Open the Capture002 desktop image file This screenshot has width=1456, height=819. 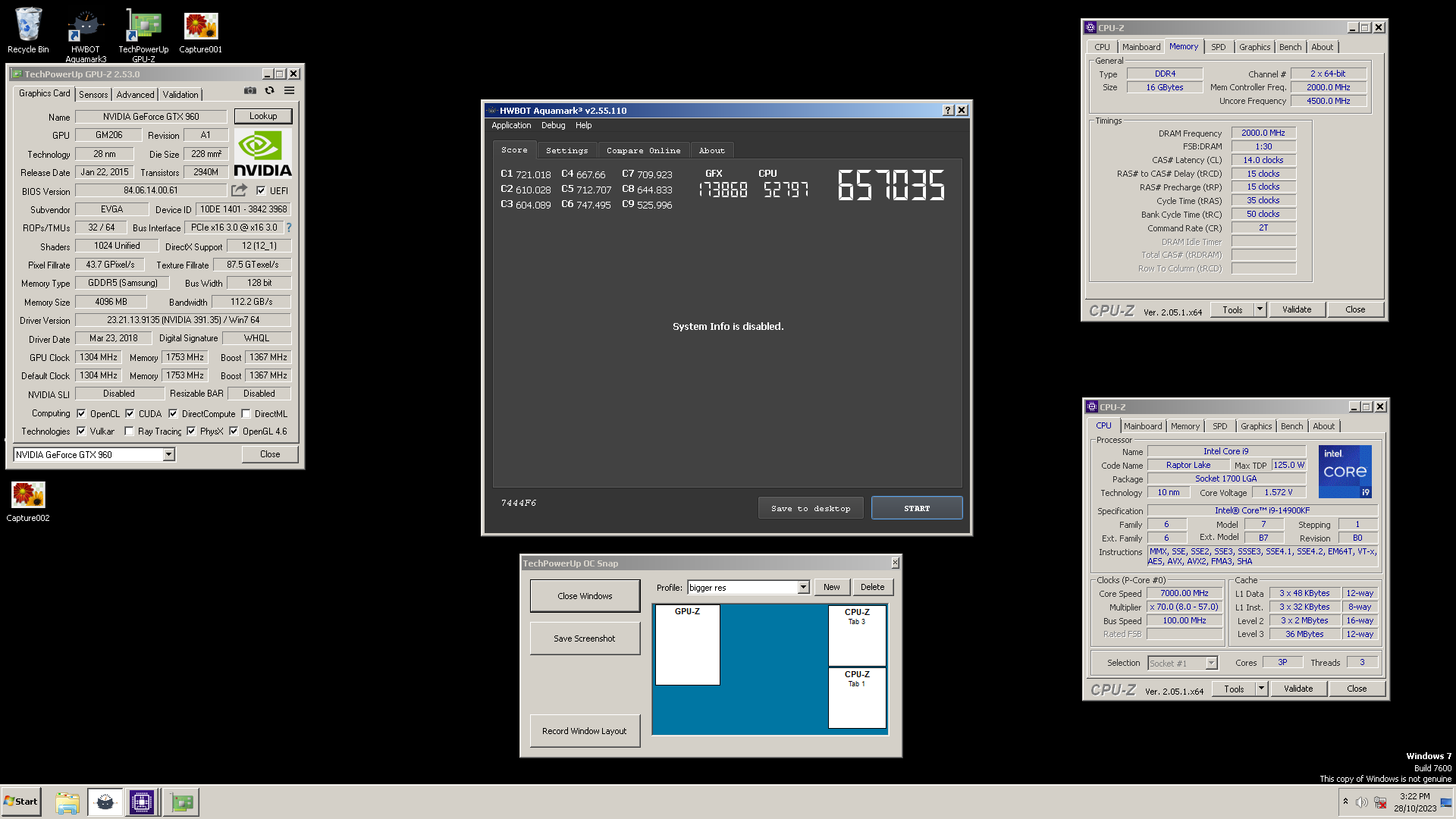pos(28,500)
